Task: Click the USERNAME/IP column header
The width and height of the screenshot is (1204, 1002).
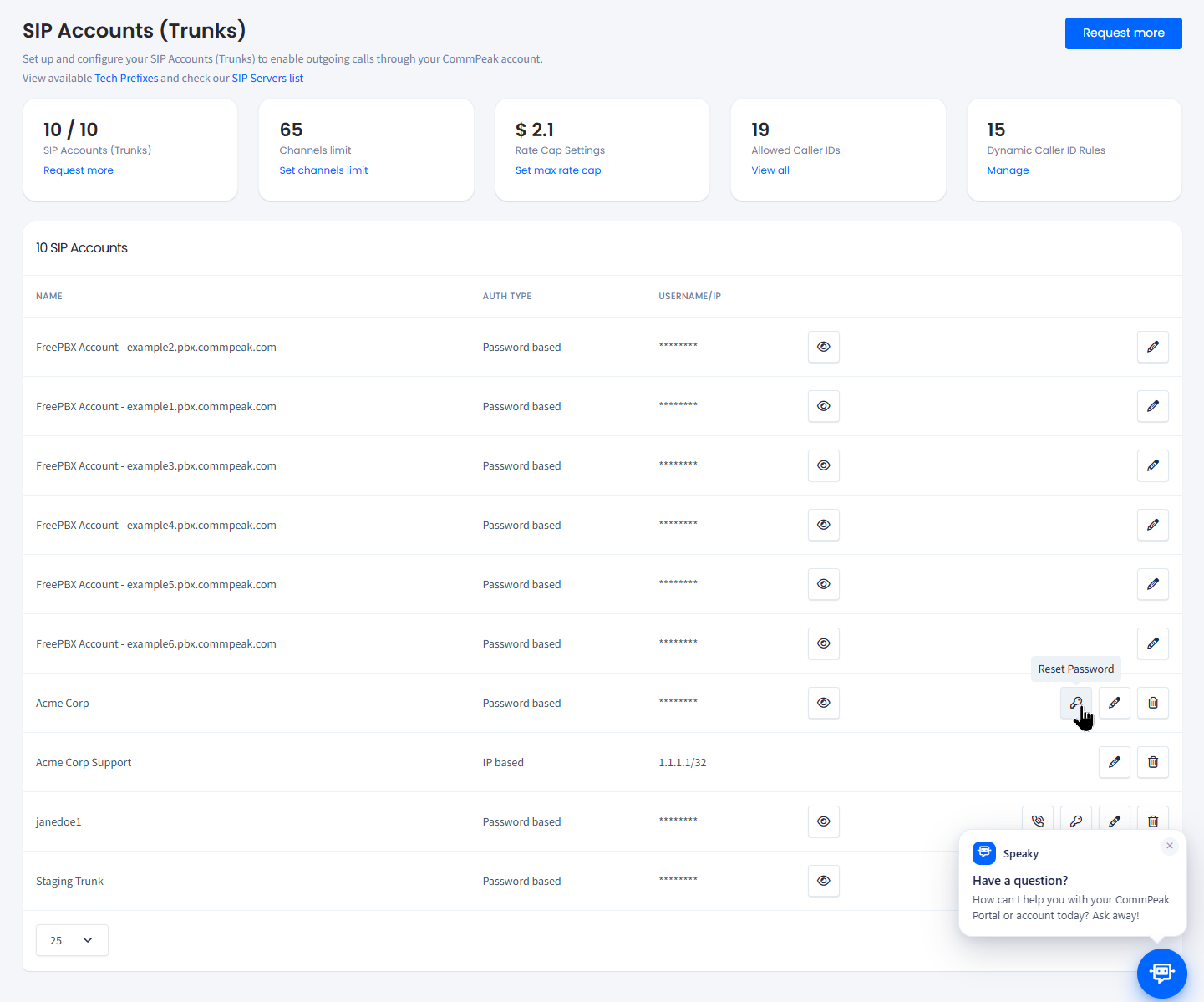Action: click(689, 296)
